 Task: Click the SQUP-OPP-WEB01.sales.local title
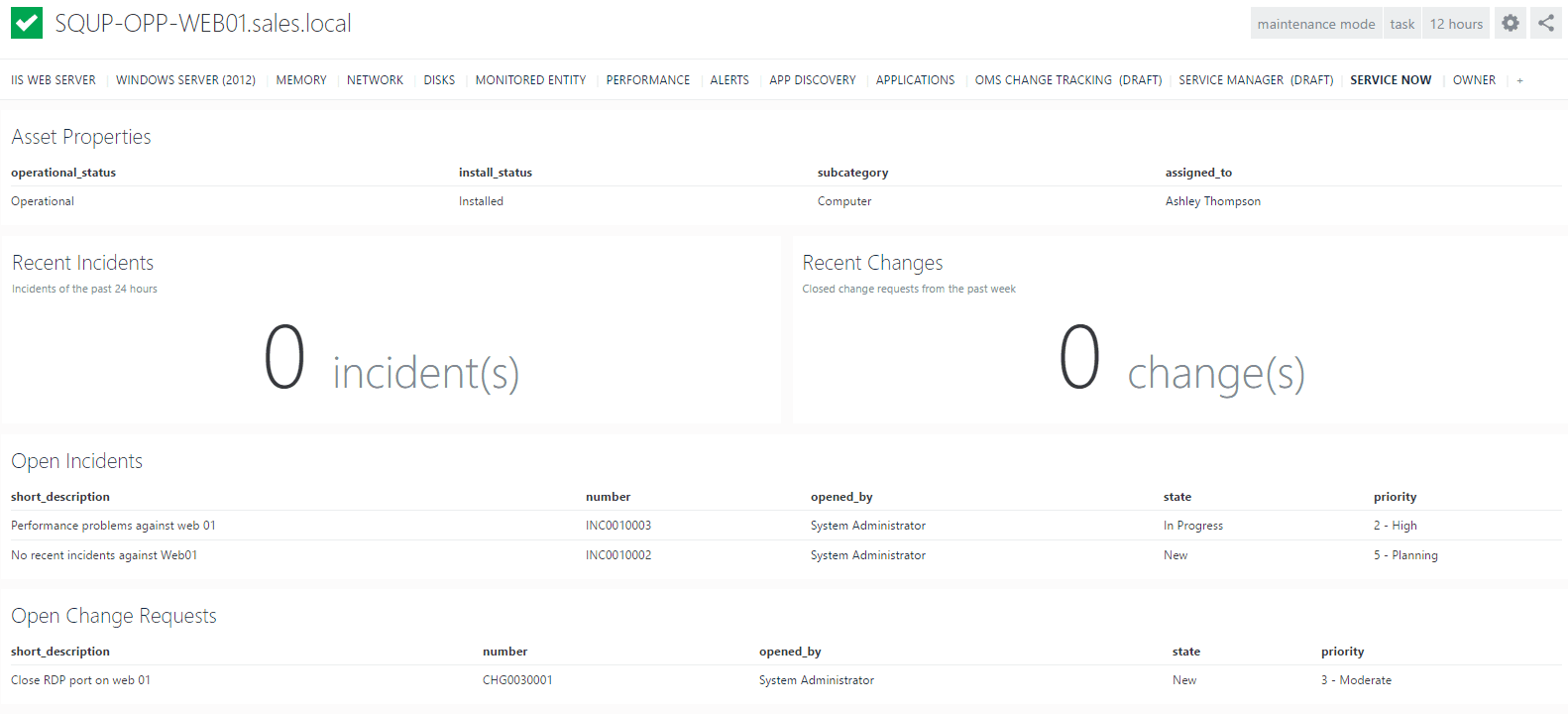tap(203, 24)
